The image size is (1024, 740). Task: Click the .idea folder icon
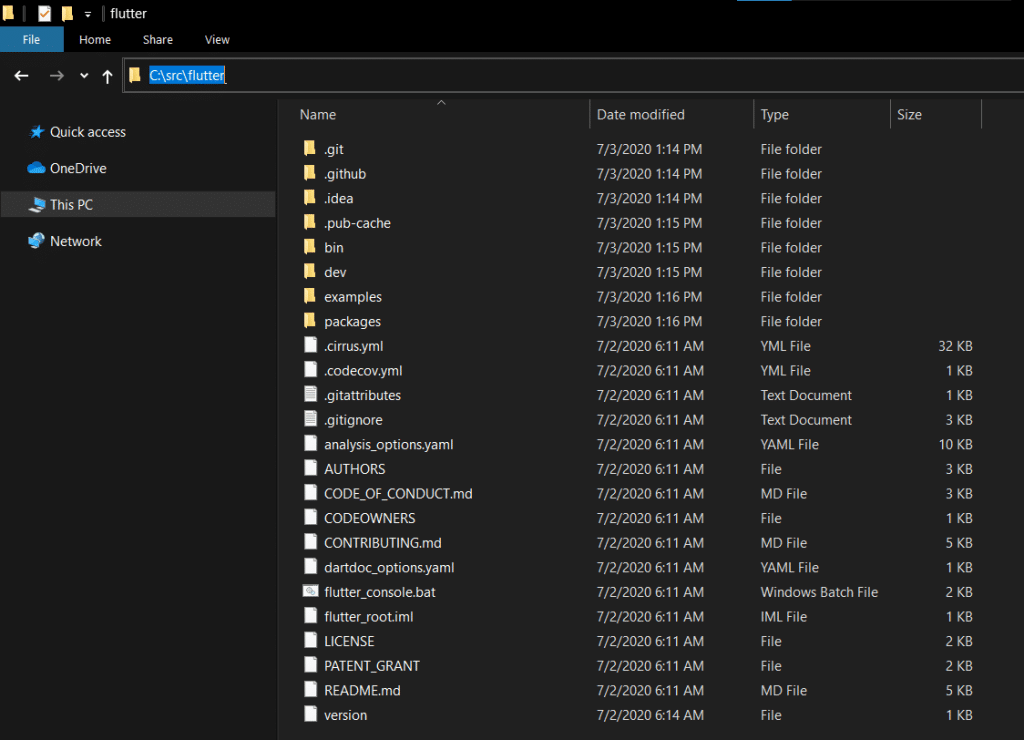pyautogui.click(x=310, y=197)
